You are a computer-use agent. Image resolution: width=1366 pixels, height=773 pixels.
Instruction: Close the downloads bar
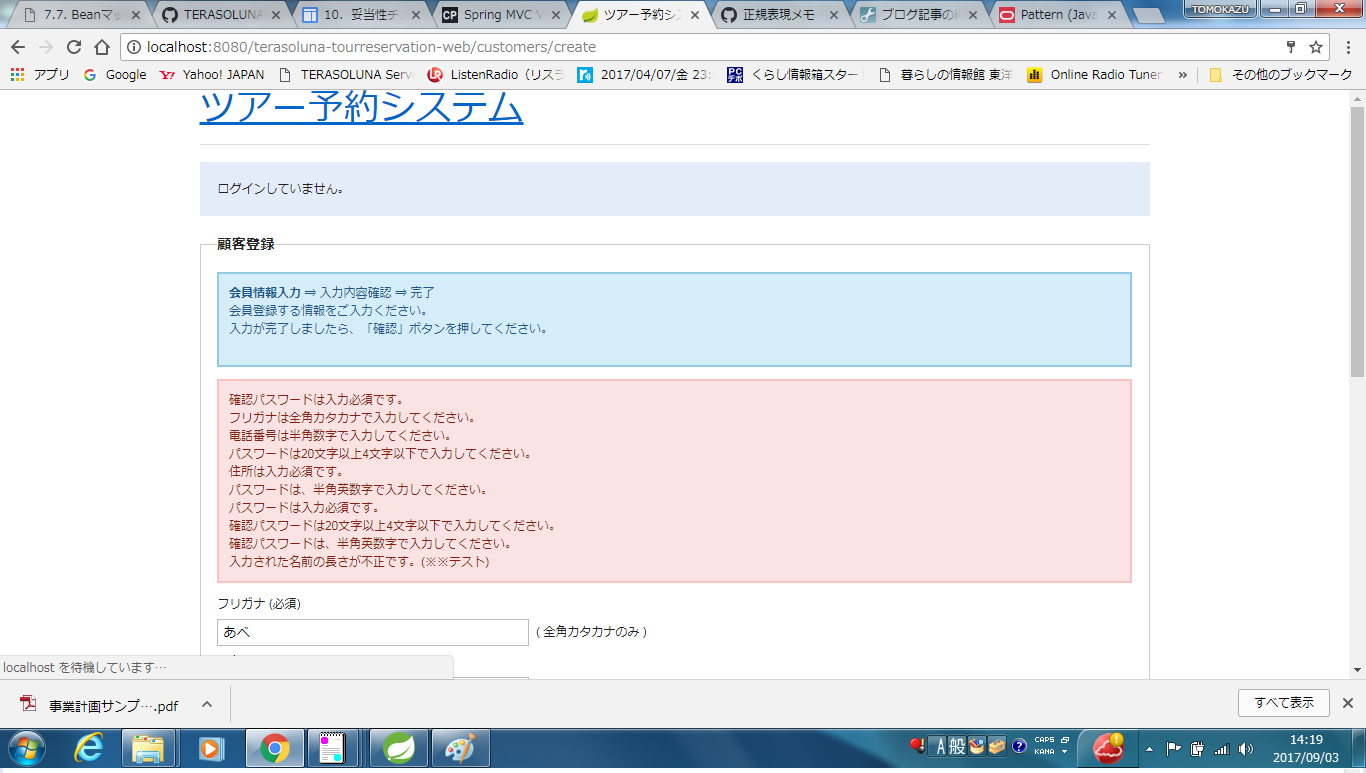pos(1347,703)
